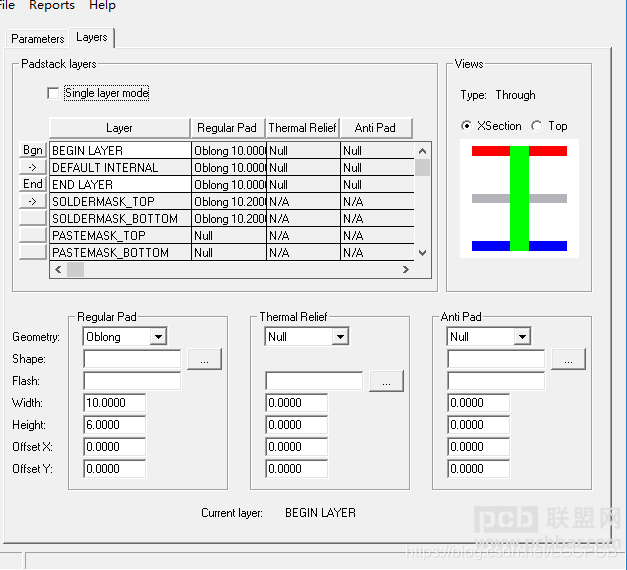Click Regular Pad Height field
Screen dimensions: 627x570
pos(115,425)
